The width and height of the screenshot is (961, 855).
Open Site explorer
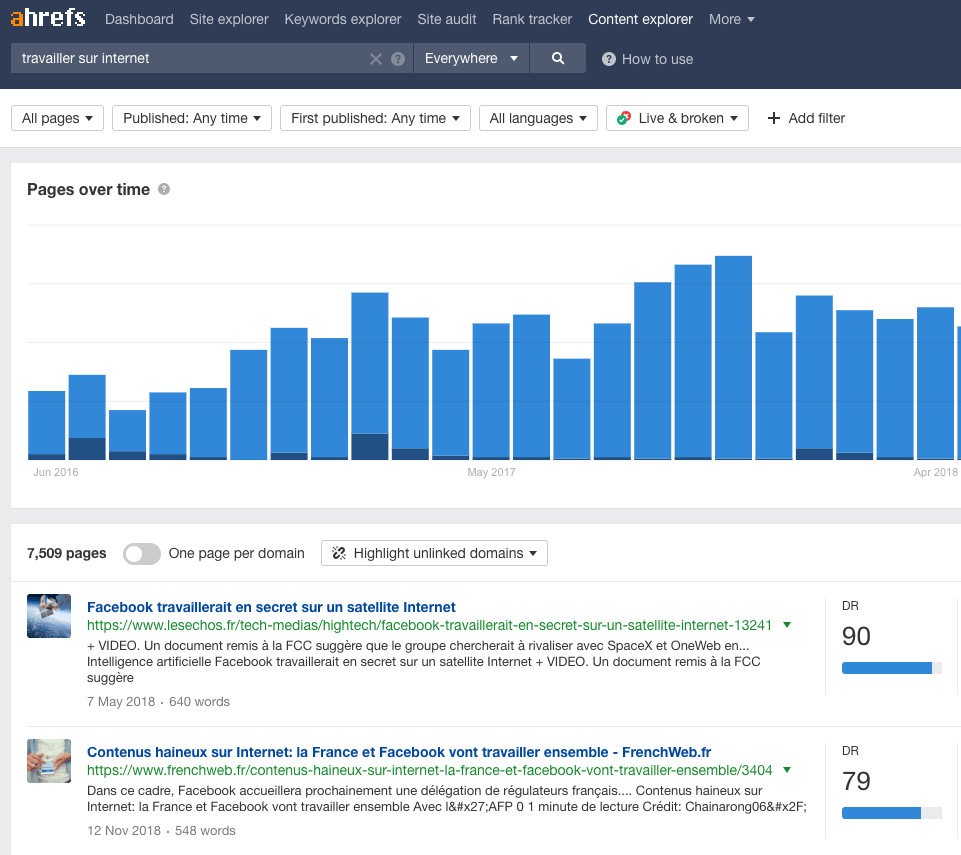pyautogui.click(x=229, y=20)
